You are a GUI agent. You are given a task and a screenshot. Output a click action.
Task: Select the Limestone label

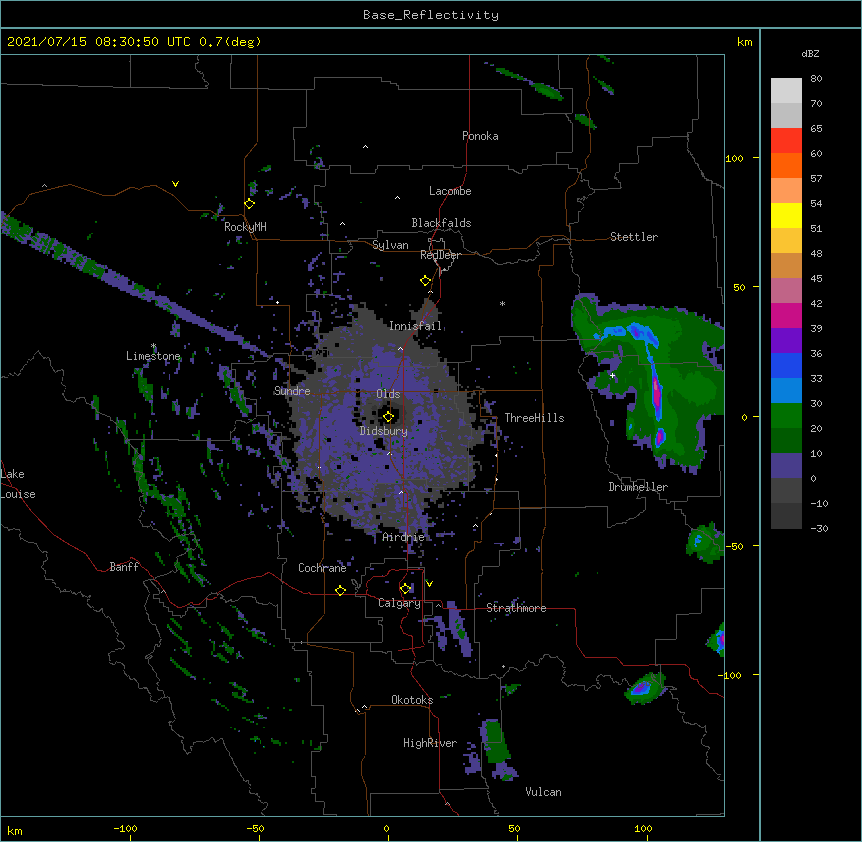pos(153,356)
